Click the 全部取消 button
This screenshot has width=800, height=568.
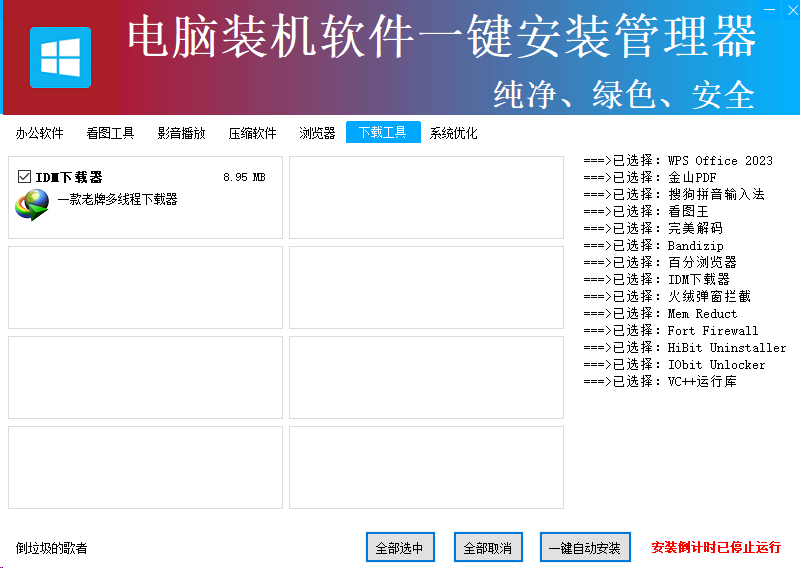488,547
